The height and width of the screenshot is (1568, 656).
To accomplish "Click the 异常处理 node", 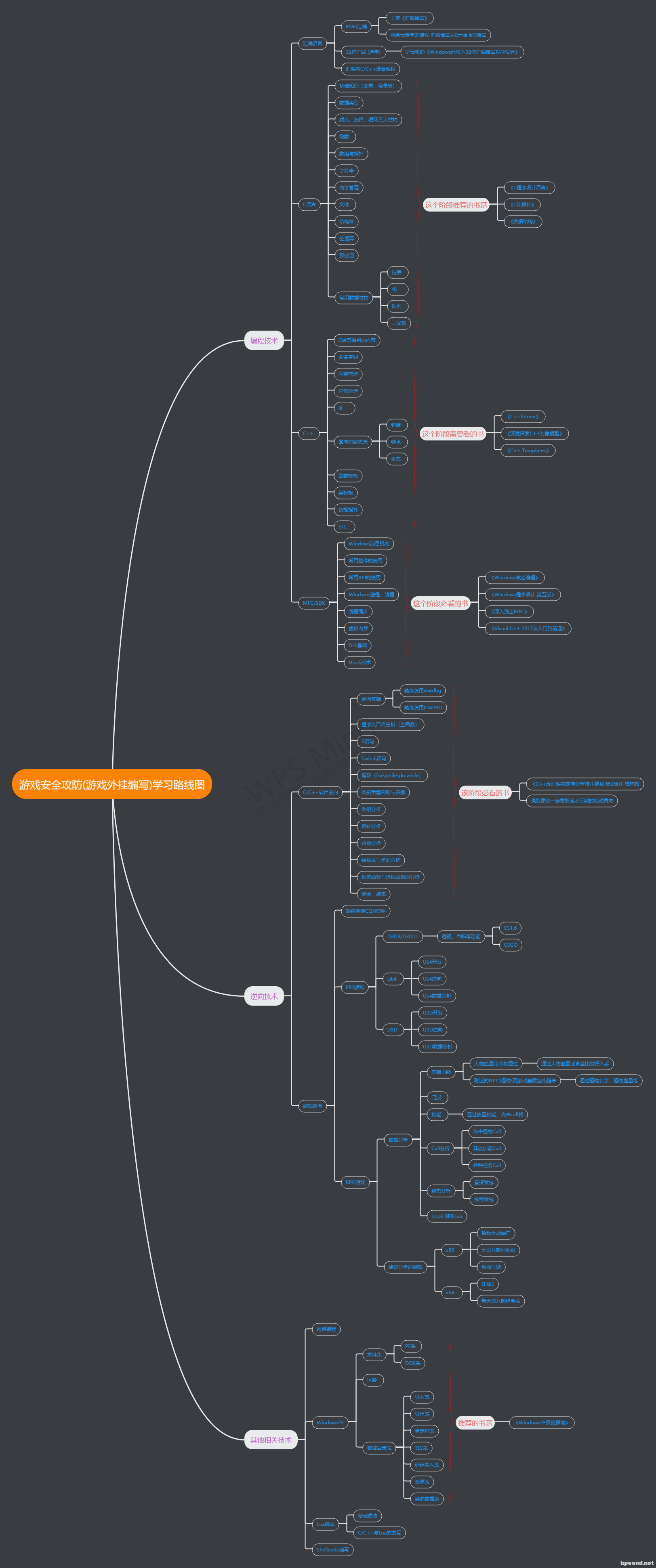I will 349,391.
